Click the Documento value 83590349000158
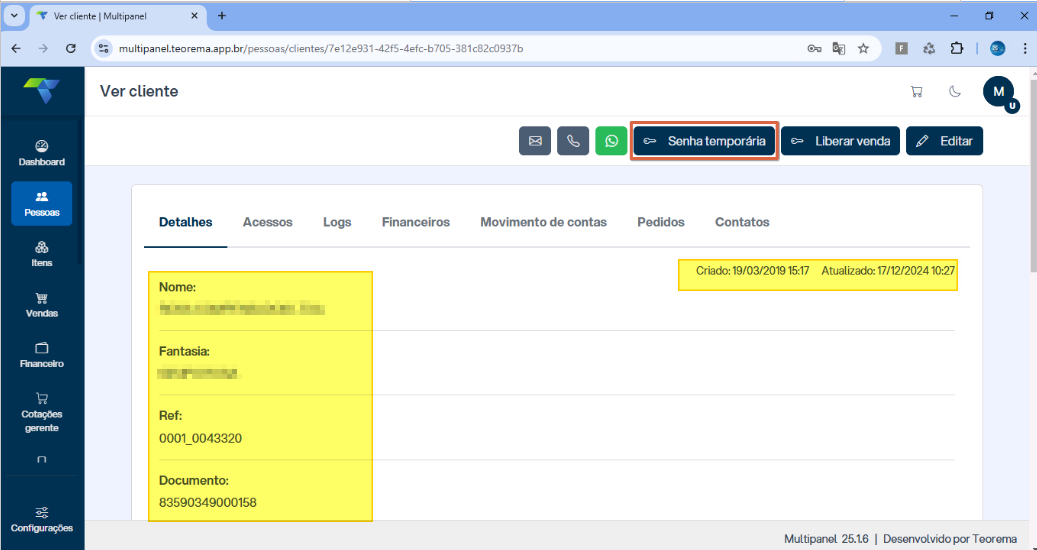The image size is (1037, 550). click(208, 503)
